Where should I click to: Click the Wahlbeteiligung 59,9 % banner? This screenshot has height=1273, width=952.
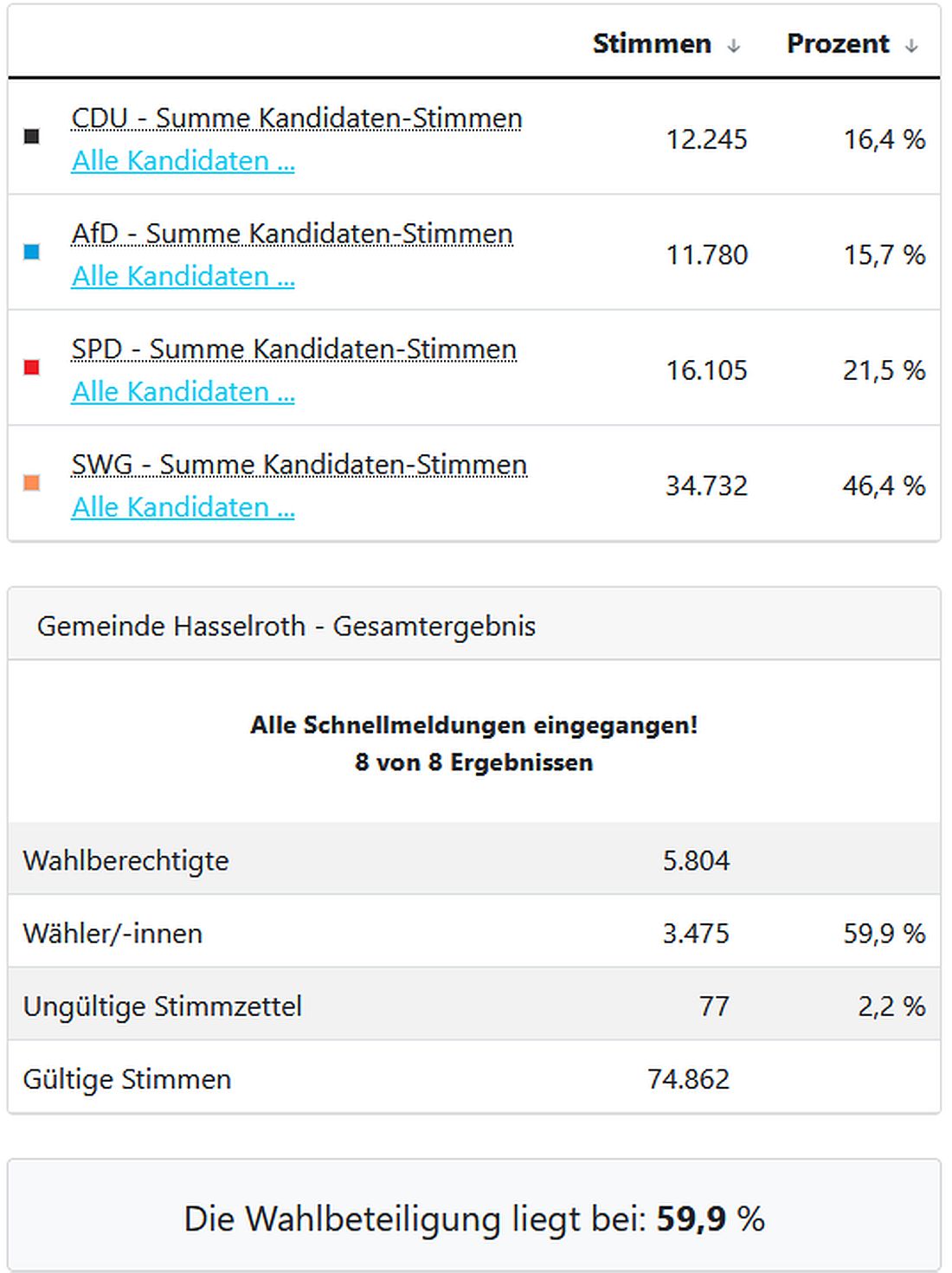pyautogui.click(x=476, y=1218)
